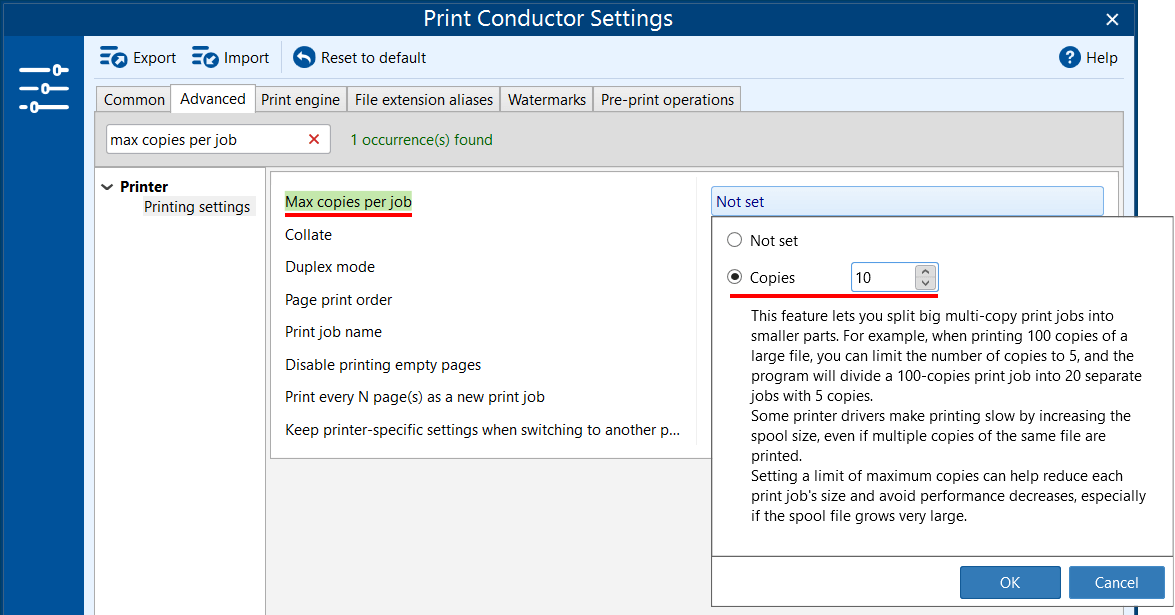The width and height of the screenshot is (1175, 615).
Task: Increase copies with the up arrow
Action: click(926, 272)
